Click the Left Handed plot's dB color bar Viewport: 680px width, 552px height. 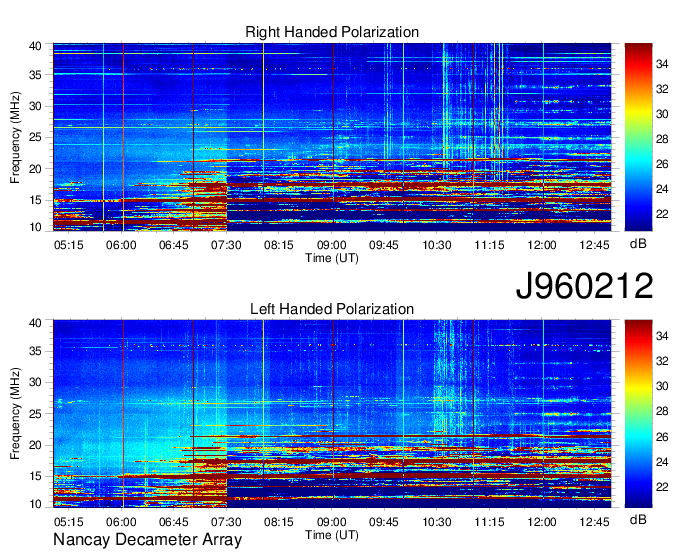click(x=638, y=414)
